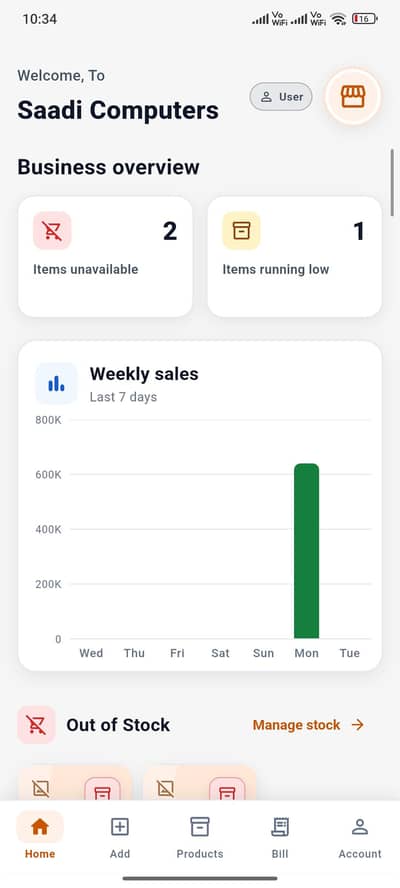The height and width of the screenshot is (888, 400).
Task: Go to the Products tab
Action: (x=200, y=836)
